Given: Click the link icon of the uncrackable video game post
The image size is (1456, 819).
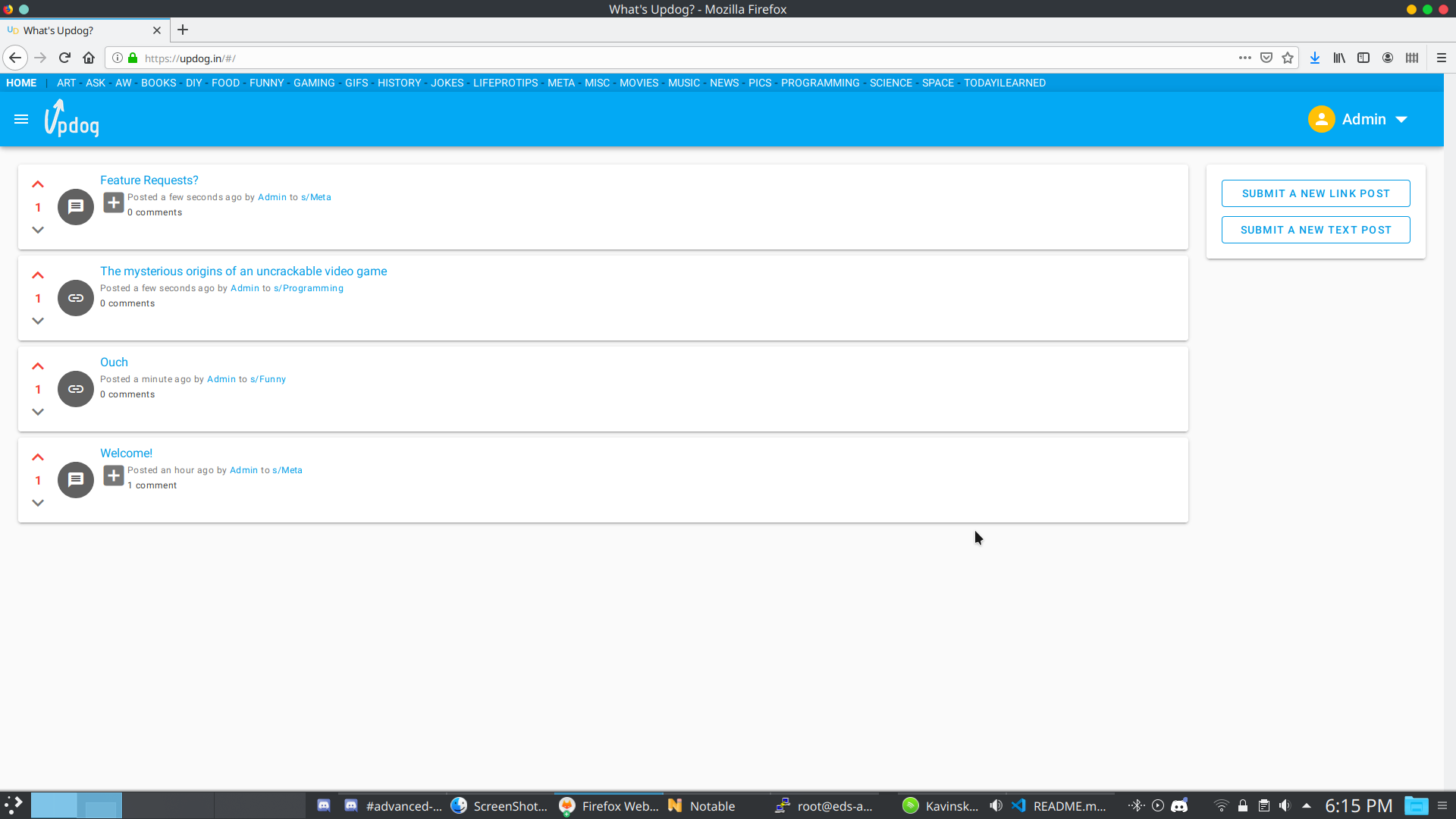Looking at the screenshot, I should (x=76, y=298).
